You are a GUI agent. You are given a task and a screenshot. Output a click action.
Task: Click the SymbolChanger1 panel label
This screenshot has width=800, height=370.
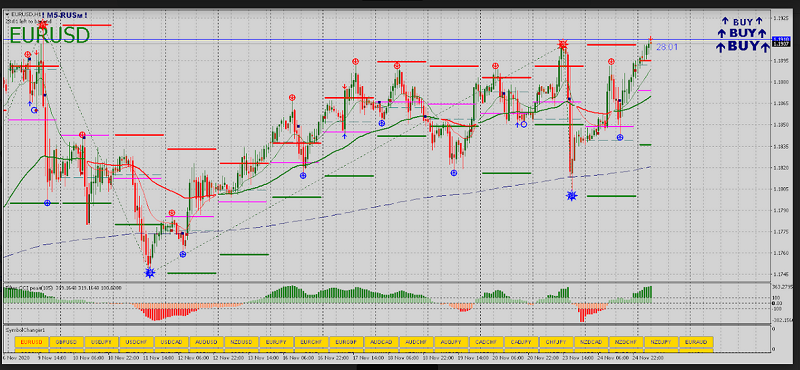26,330
